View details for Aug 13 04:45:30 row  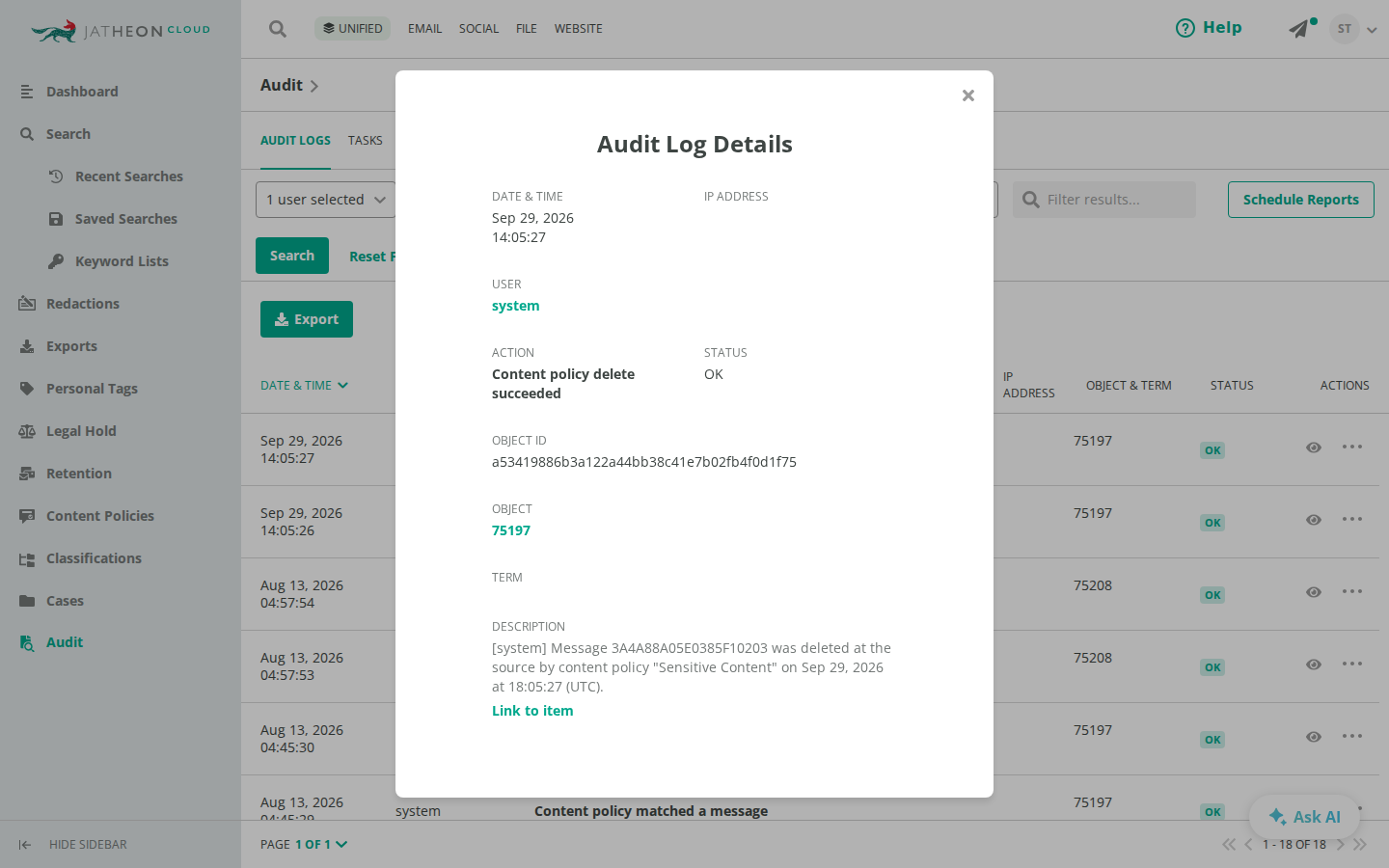(1314, 737)
